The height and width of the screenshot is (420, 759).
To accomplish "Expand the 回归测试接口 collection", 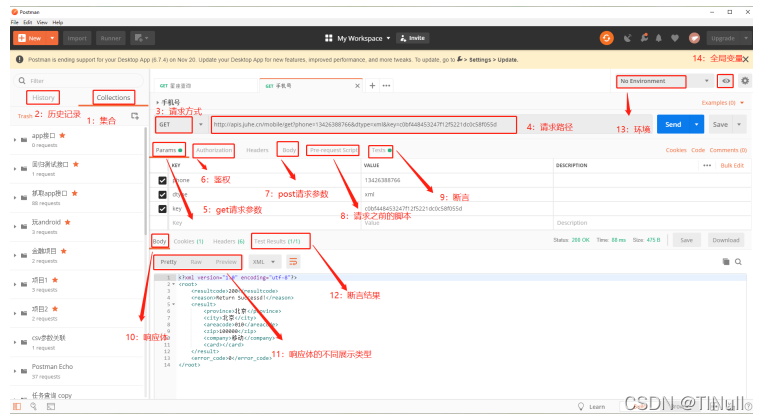I will pos(15,168).
